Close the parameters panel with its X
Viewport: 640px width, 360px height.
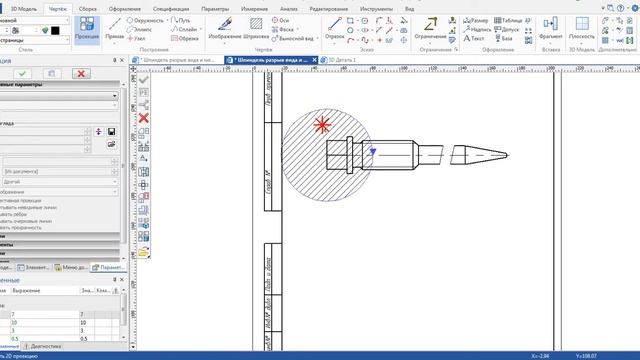122,60
